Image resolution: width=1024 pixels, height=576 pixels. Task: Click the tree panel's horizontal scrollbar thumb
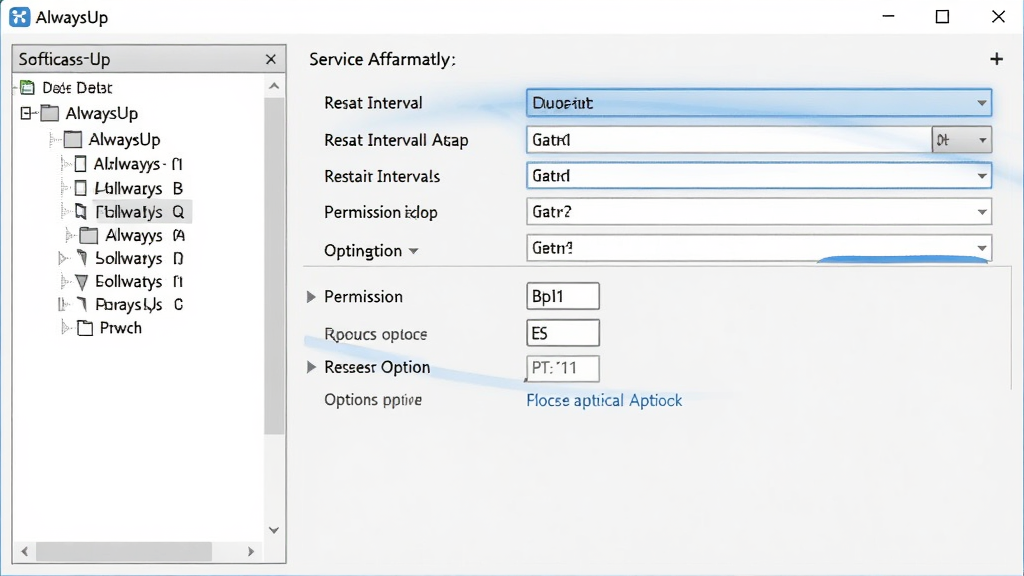[124, 552]
